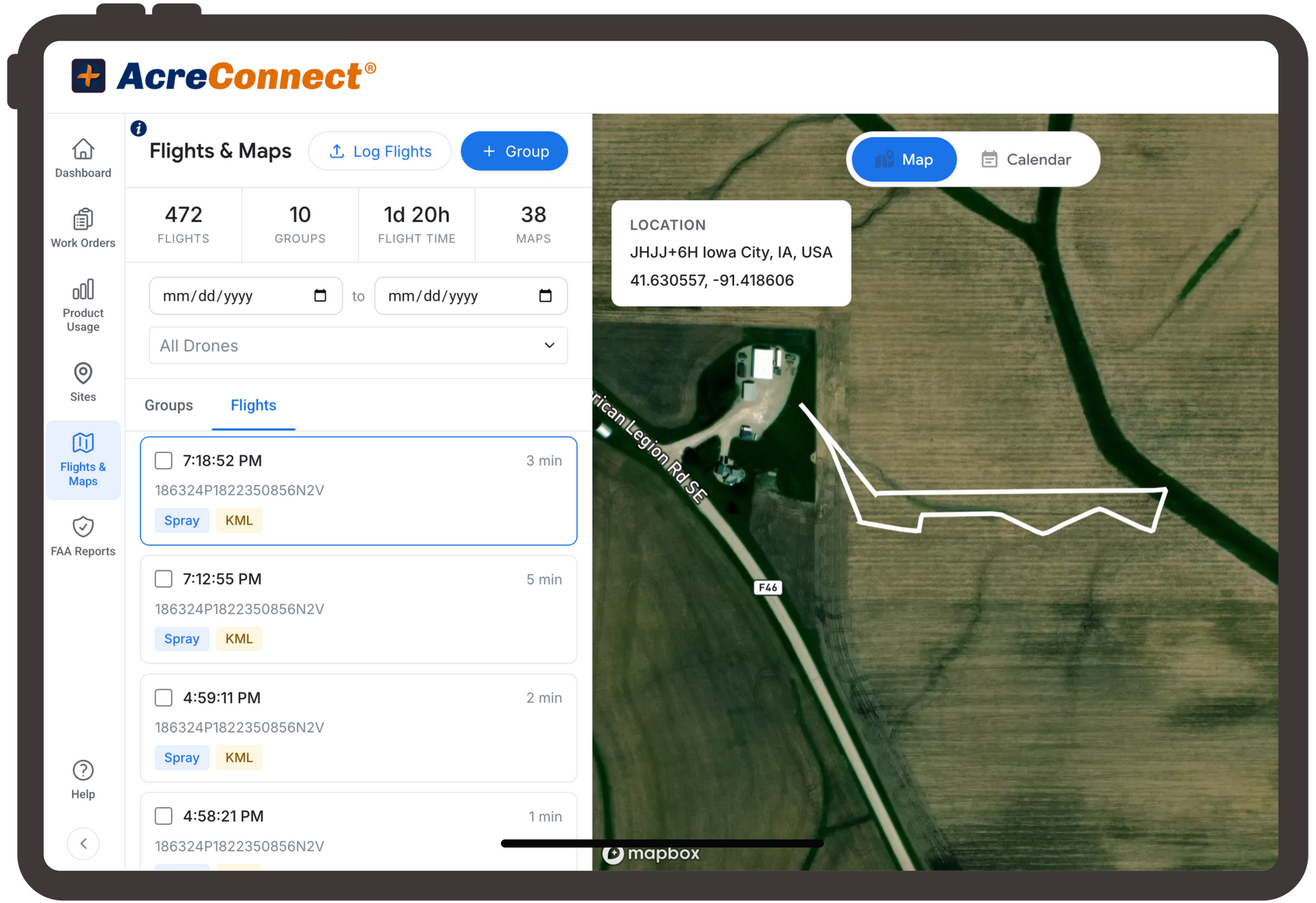Image resolution: width=1316 pixels, height=903 pixels.
Task: Click the 5 min duration text
Action: click(544, 579)
